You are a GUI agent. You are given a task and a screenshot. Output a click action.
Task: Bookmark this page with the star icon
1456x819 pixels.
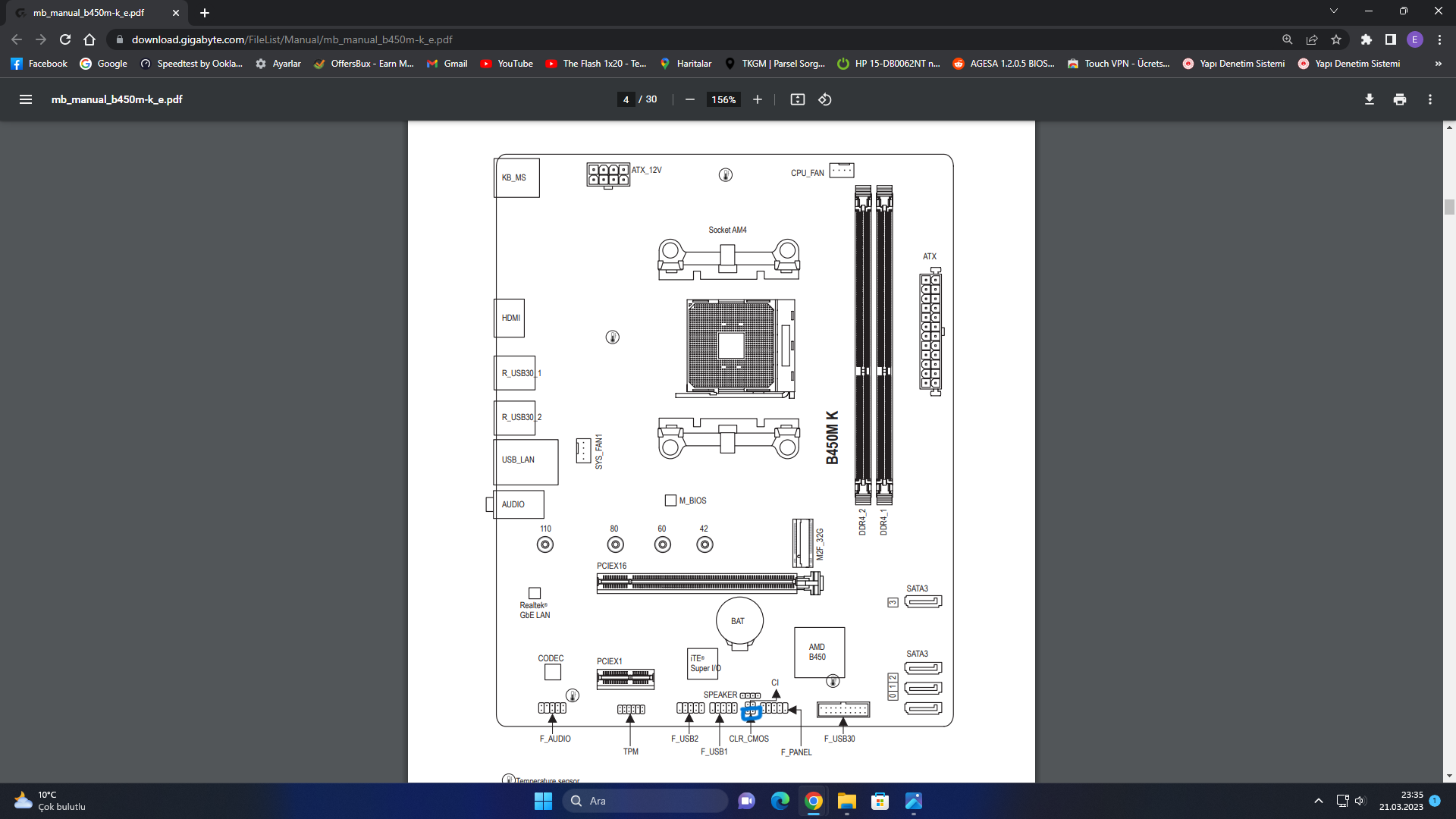1336,39
